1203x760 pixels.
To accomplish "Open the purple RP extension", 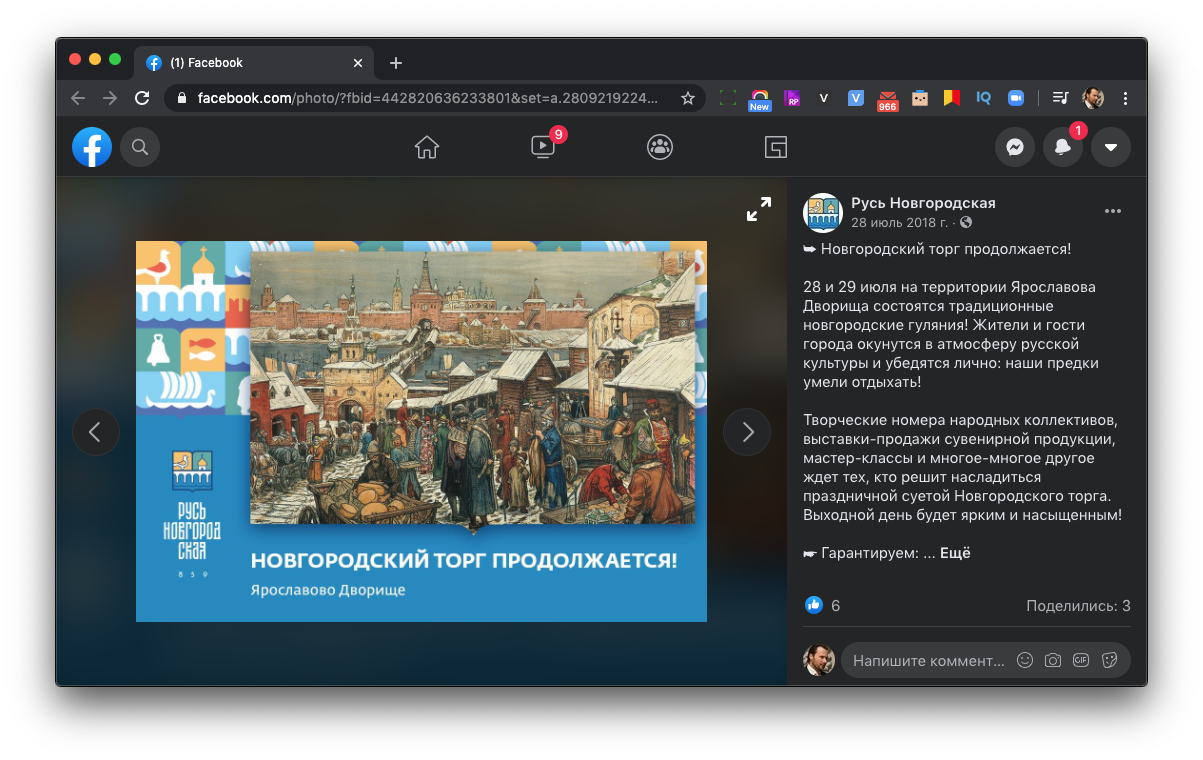I will [x=792, y=98].
